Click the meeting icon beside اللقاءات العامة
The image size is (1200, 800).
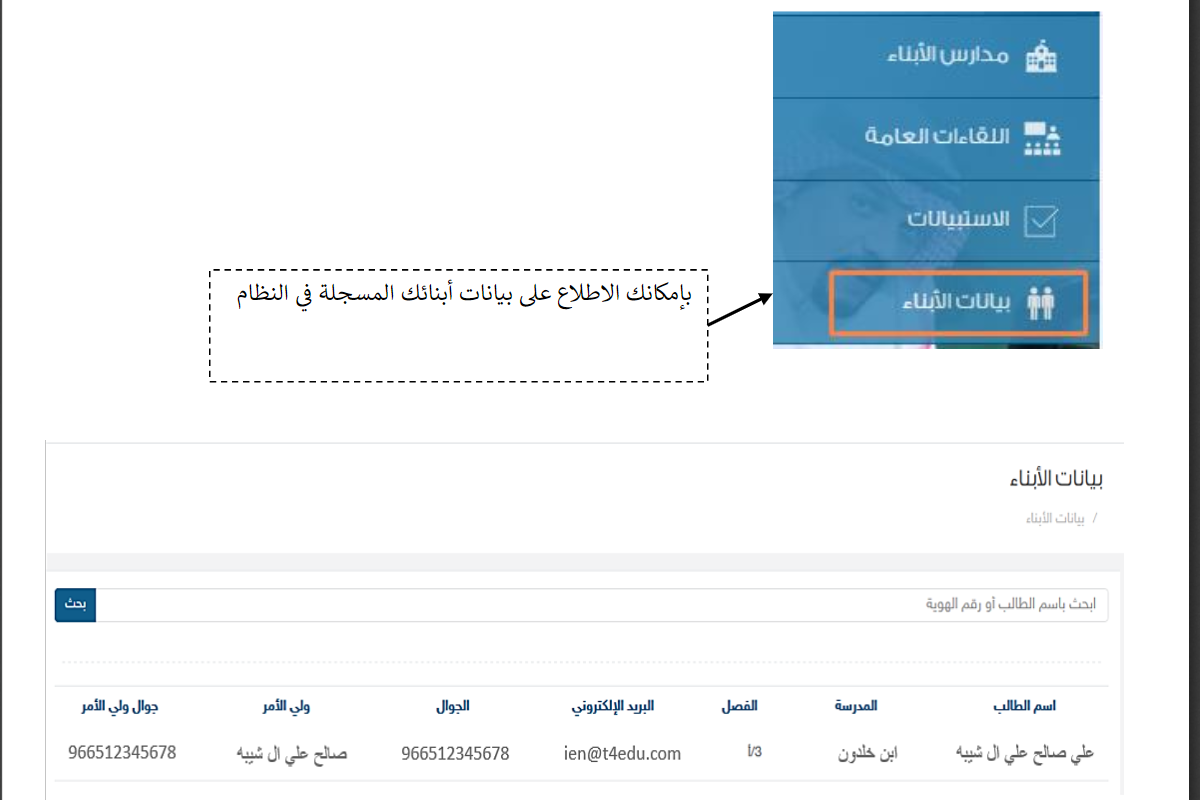coord(1043,138)
